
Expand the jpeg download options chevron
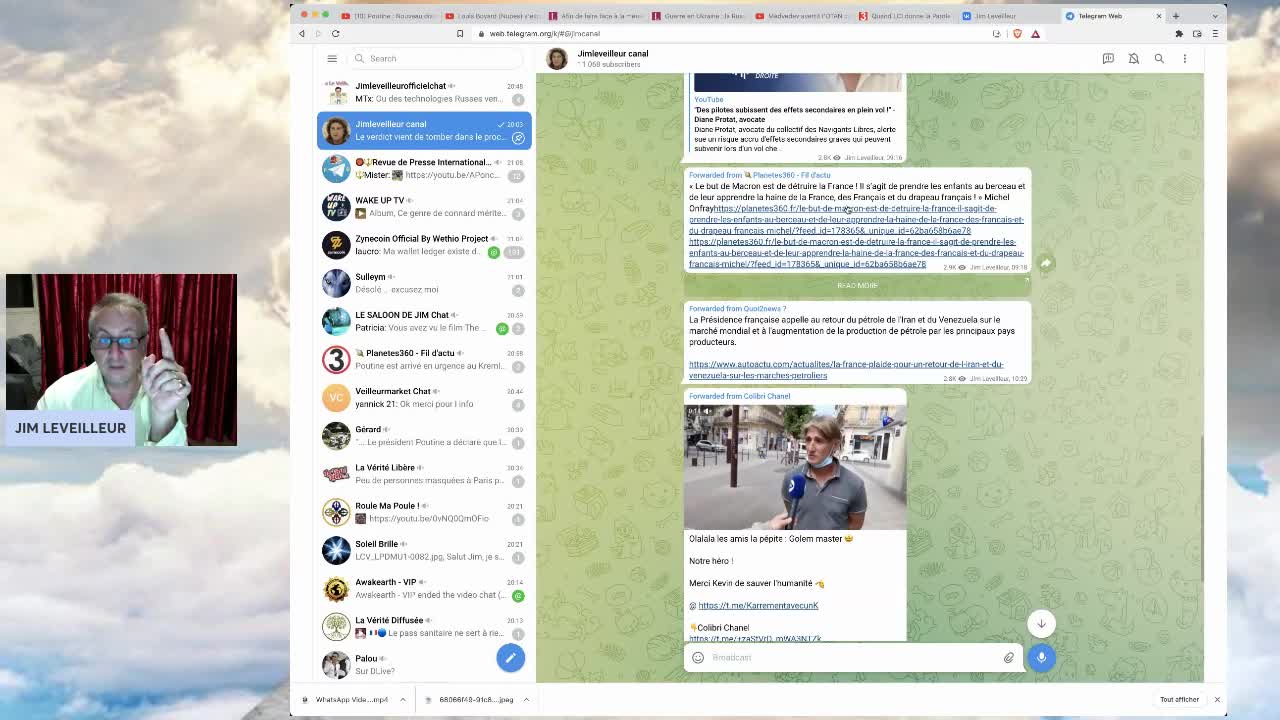pyautogui.click(x=526, y=699)
